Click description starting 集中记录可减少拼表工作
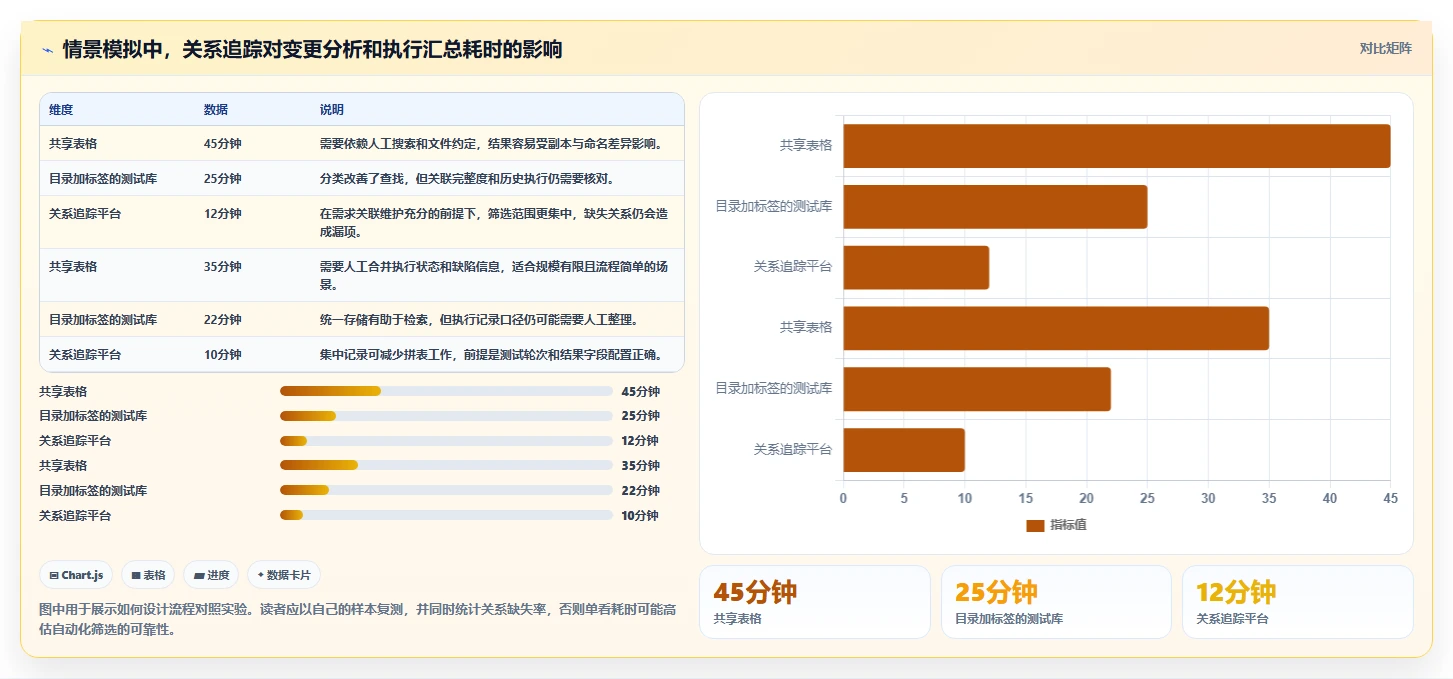 click(x=492, y=355)
